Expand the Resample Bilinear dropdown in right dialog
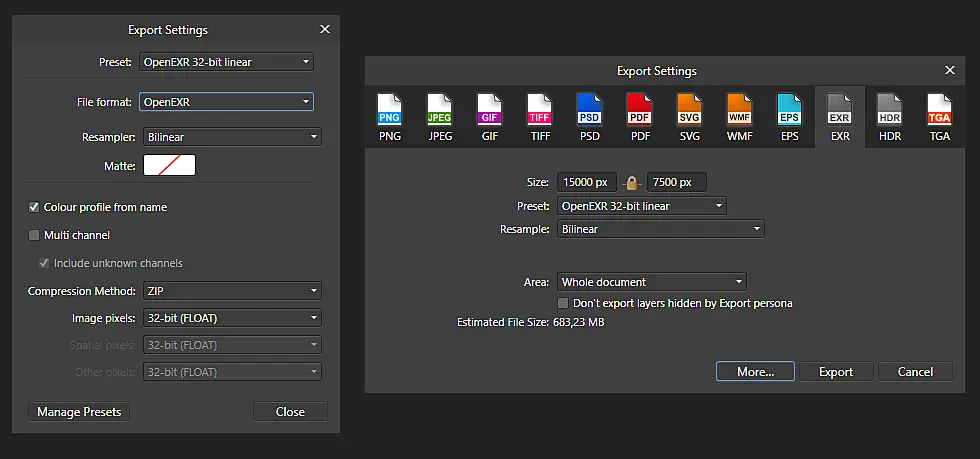Image resolution: width=980 pixels, height=459 pixels. point(661,229)
